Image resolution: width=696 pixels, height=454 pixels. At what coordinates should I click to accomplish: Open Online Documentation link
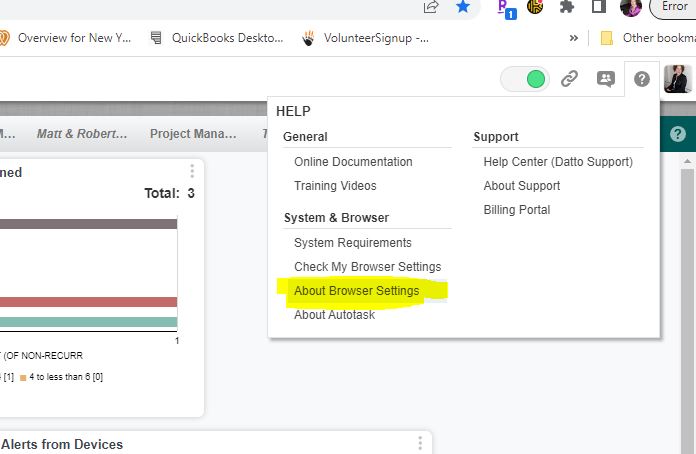click(353, 162)
